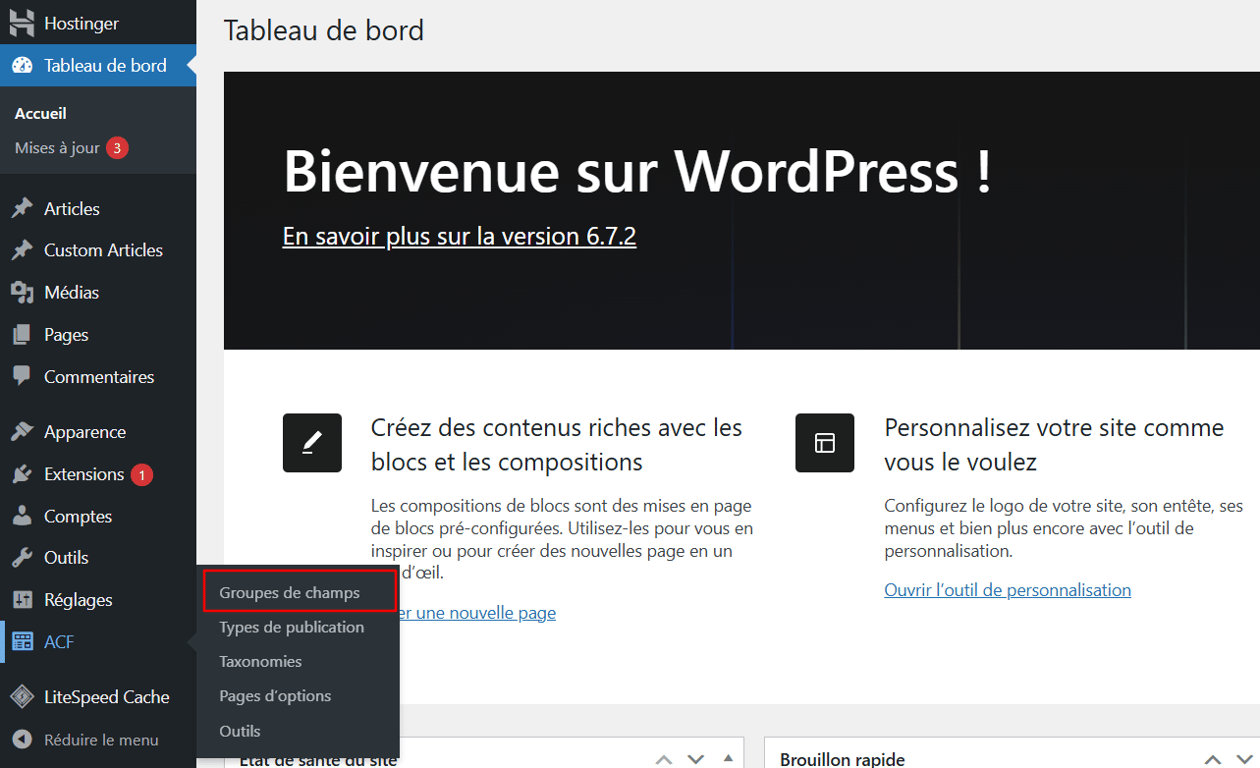
Task: Select "Types de publication" from the ACF menu
Action: click(291, 627)
